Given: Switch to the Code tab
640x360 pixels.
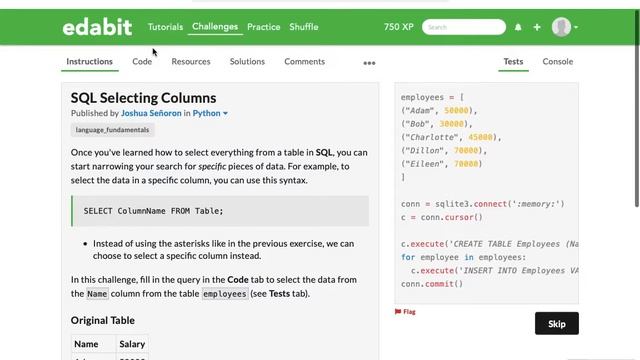Looking at the screenshot, I should tap(142, 62).
